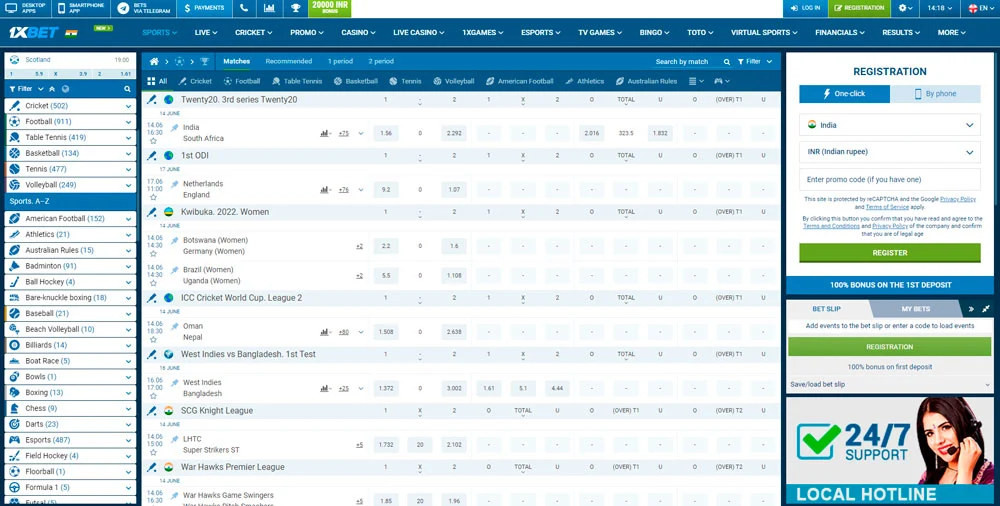
Task: Click the PAYMENTS button
Action: coord(203,8)
